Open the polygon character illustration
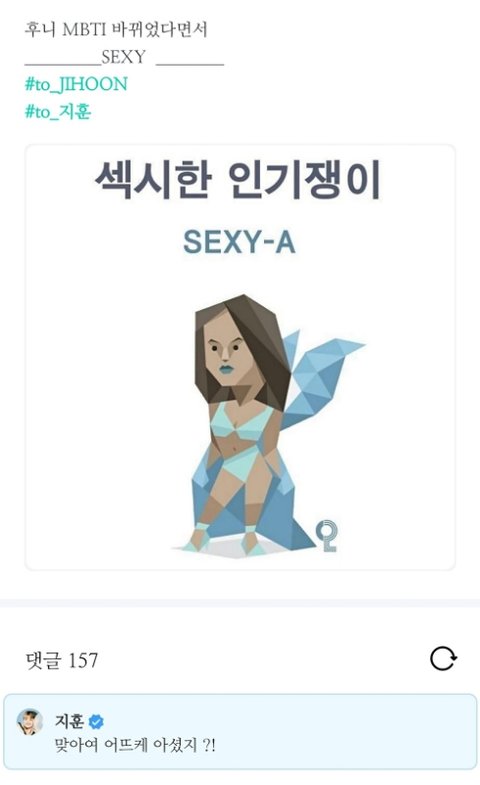Image resolution: width=480 pixels, height=785 pixels. pyautogui.click(x=269, y=425)
